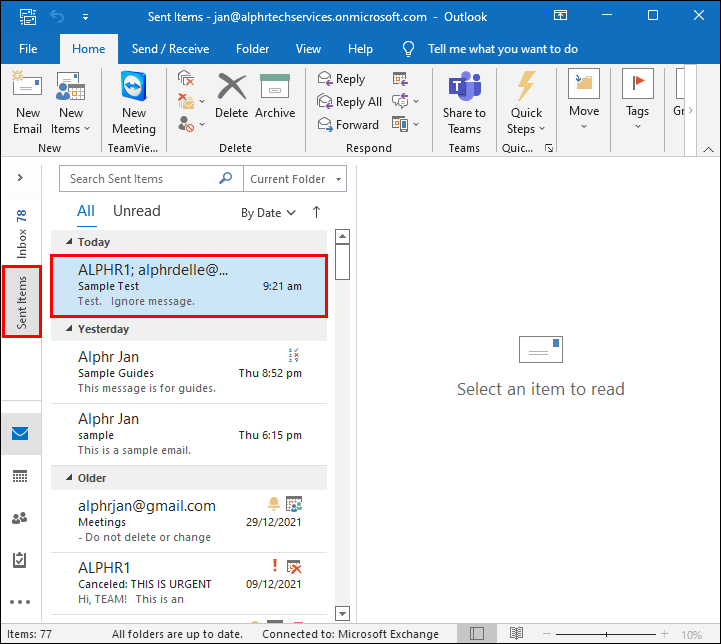721x644 pixels.
Task: Open the Folder tab
Action: pyautogui.click(x=252, y=49)
